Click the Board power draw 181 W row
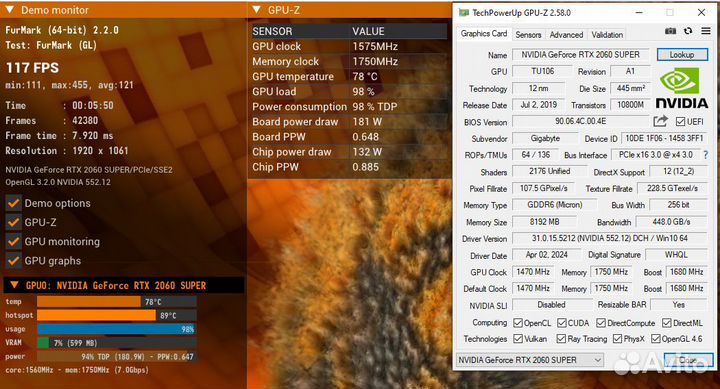This screenshot has width=720, height=389. pos(349,122)
